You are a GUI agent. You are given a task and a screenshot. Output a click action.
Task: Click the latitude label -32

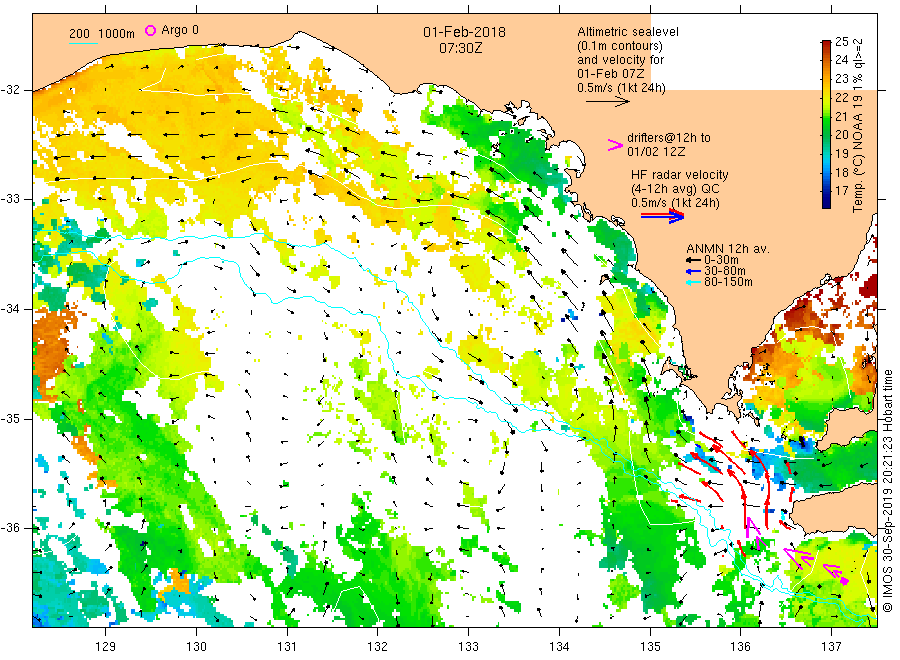(11, 90)
